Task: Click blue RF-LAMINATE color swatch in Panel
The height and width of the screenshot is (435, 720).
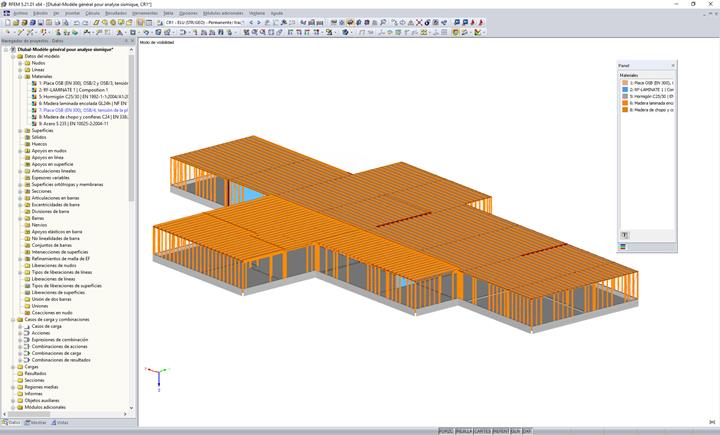Action: pyautogui.click(x=624, y=90)
